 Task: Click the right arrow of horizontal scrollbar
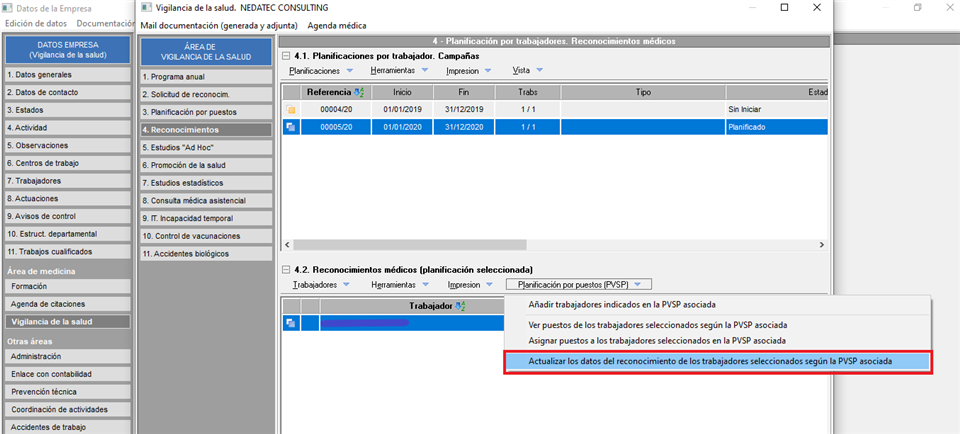[822, 244]
